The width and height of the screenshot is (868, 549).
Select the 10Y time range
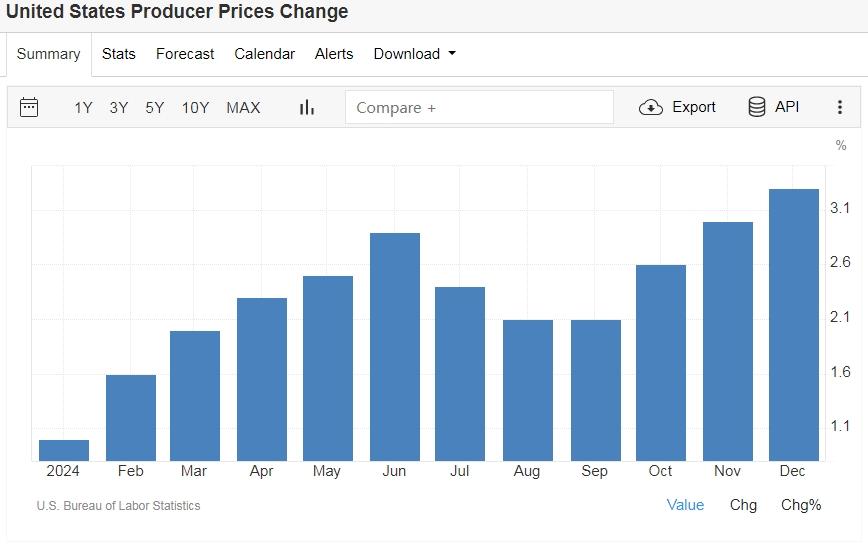[x=195, y=107]
